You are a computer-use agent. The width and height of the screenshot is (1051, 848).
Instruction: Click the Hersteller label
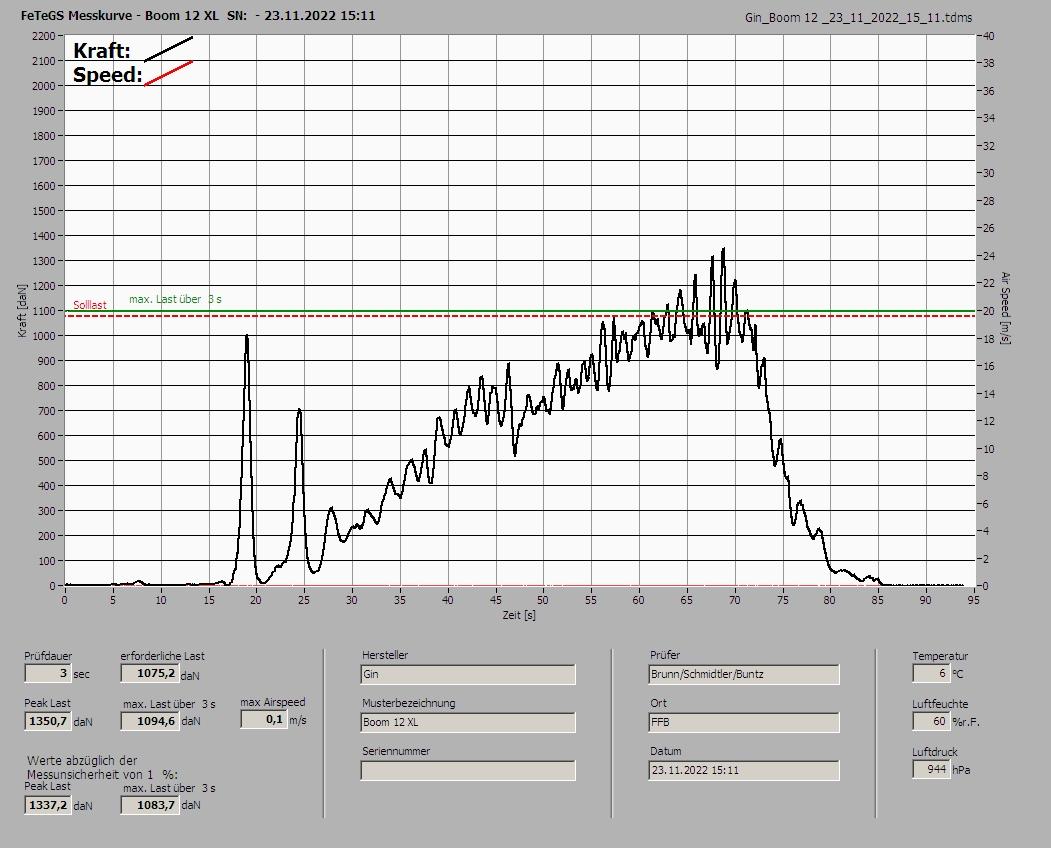[x=385, y=655]
